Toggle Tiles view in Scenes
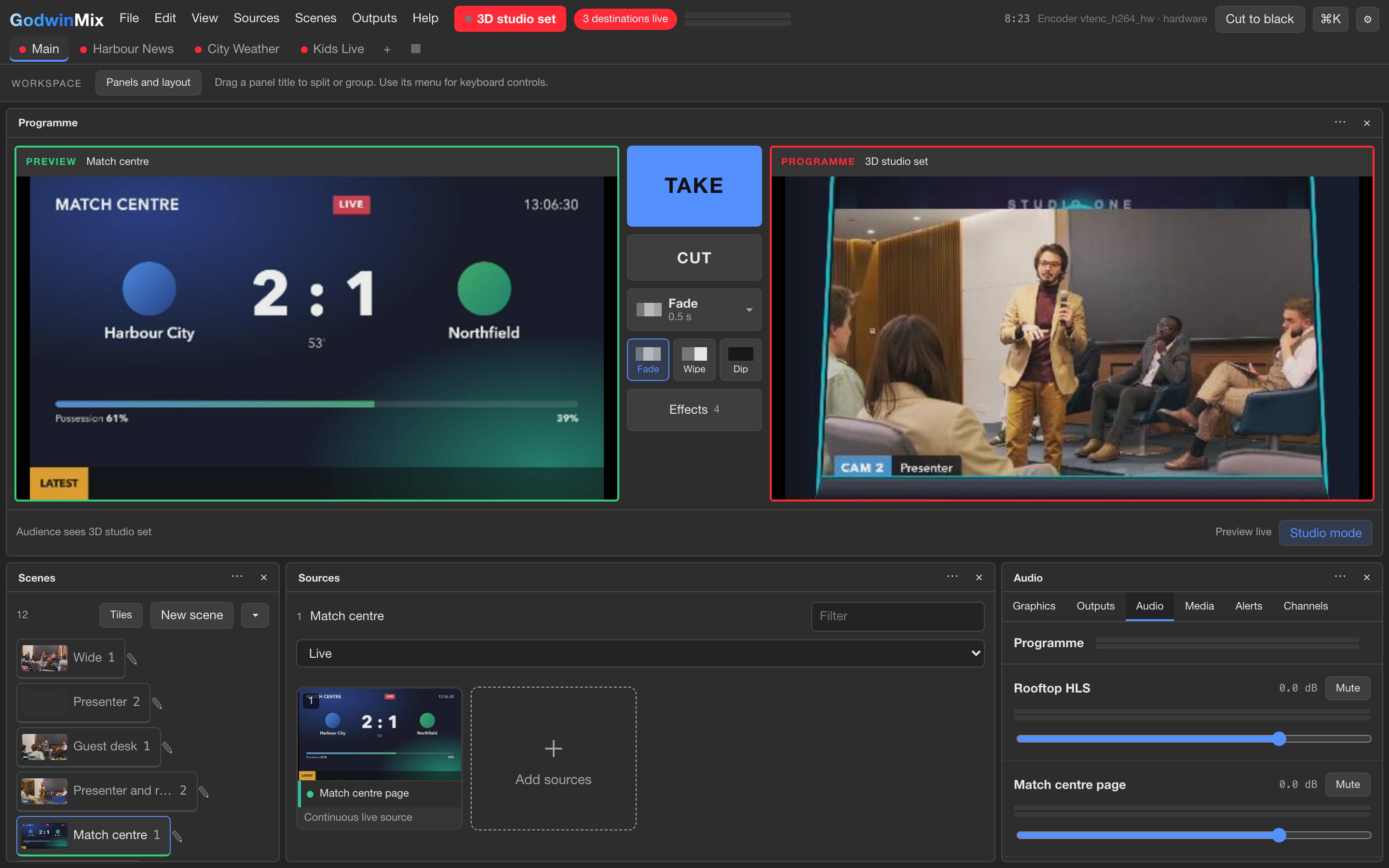The width and height of the screenshot is (1389, 868). pyautogui.click(x=121, y=615)
